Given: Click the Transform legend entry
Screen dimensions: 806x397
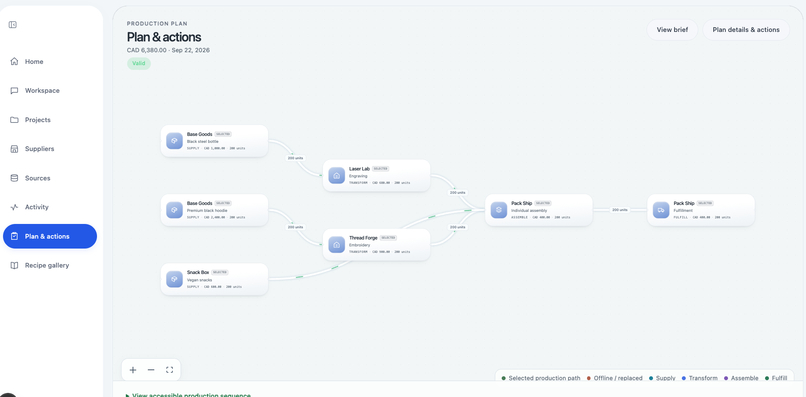Looking at the screenshot, I should (700, 378).
